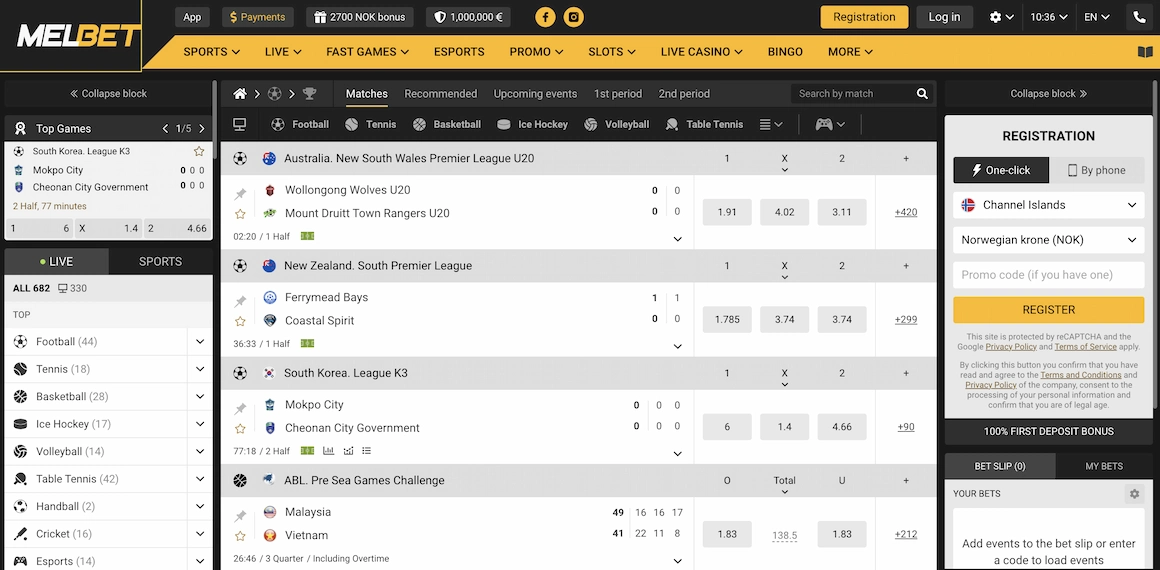Open bet slip settings gear

point(1134,494)
